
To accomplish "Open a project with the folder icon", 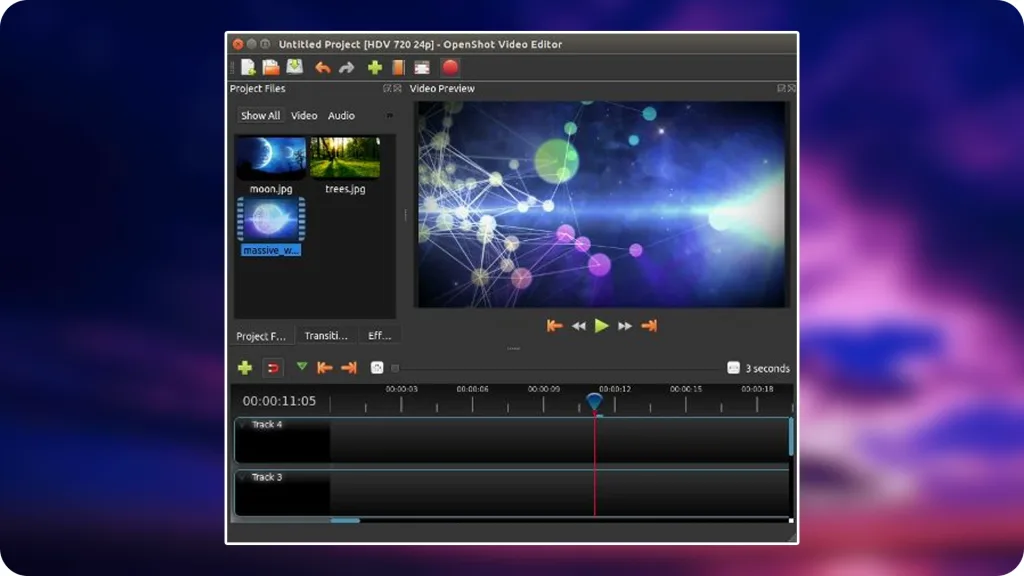I will pos(271,68).
